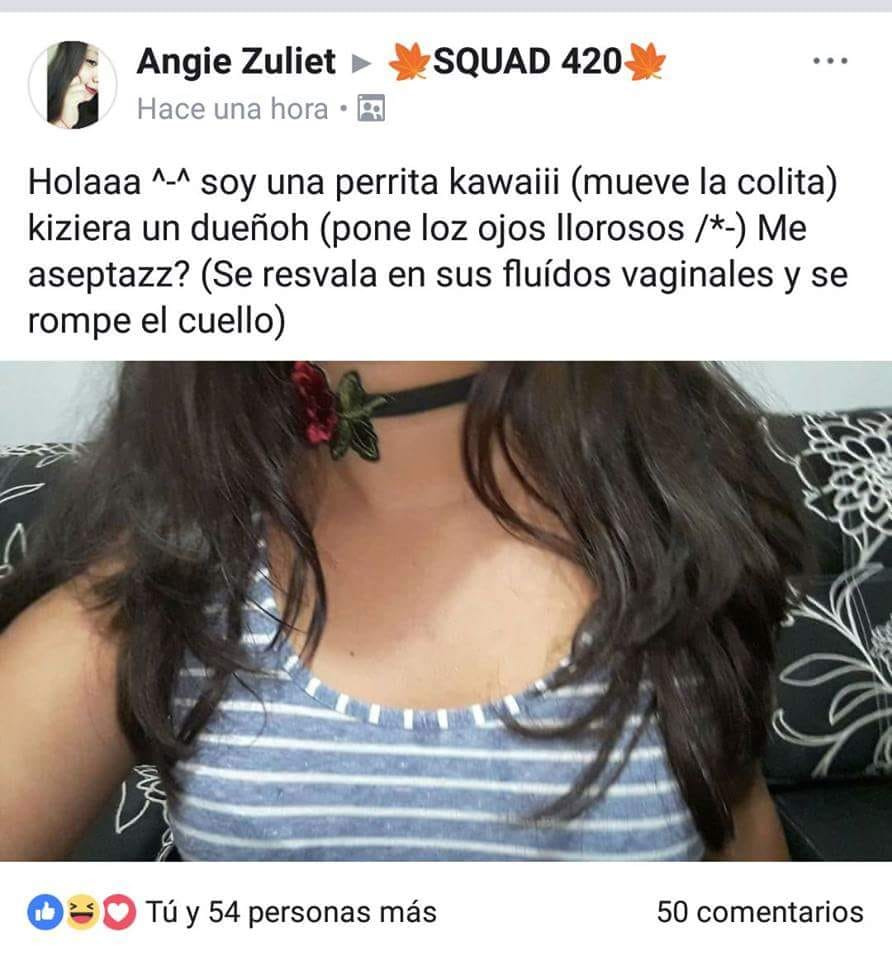Screen dimensions: 892x960
Task: Select the post text starting with Holaaa
Action: (438, 251)
